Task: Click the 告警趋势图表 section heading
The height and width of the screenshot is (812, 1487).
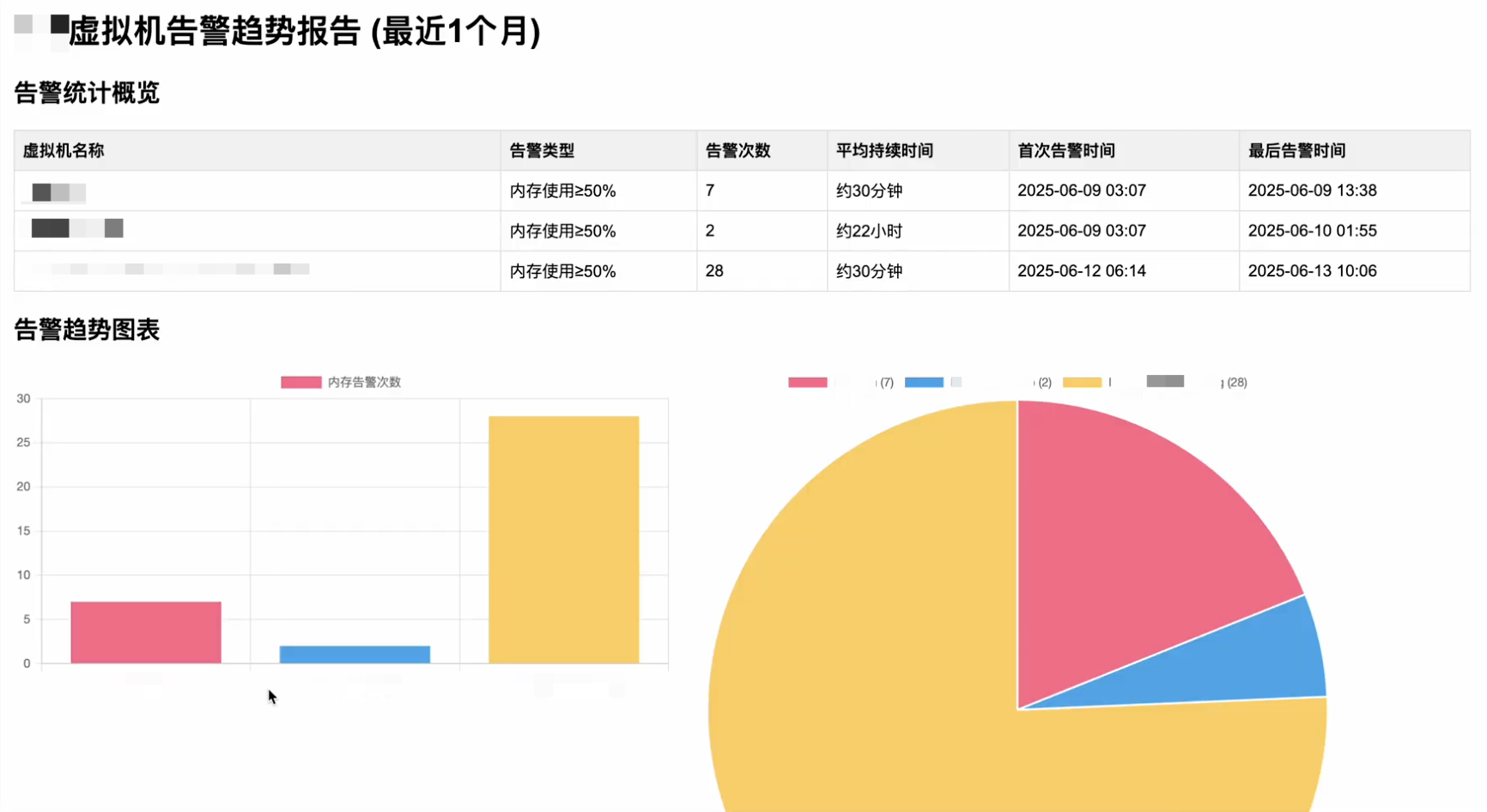Action: (x=87, y=330)
